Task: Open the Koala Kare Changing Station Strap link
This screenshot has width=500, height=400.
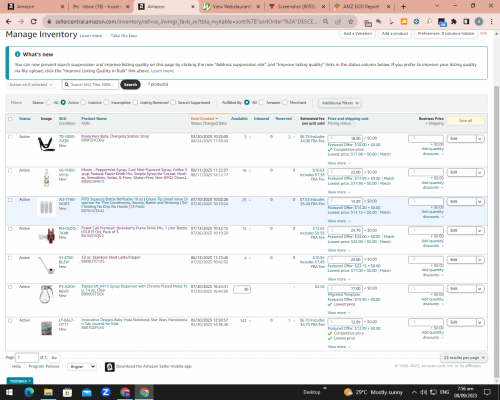Action: [115, 136]
